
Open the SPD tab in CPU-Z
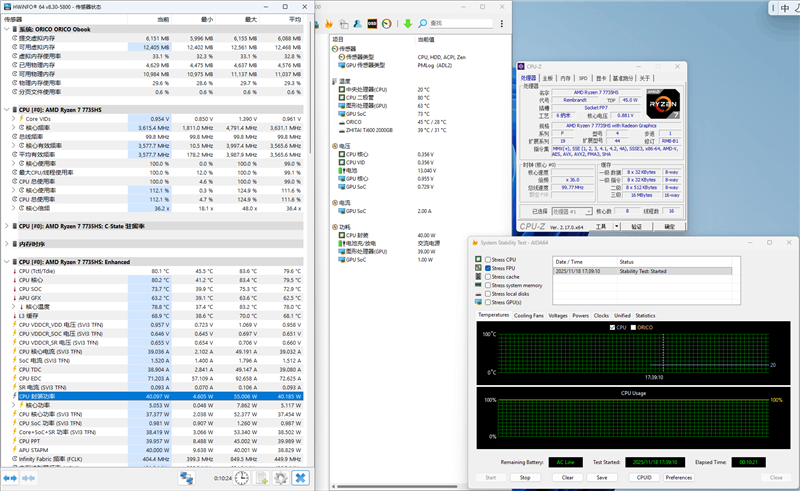582,77
